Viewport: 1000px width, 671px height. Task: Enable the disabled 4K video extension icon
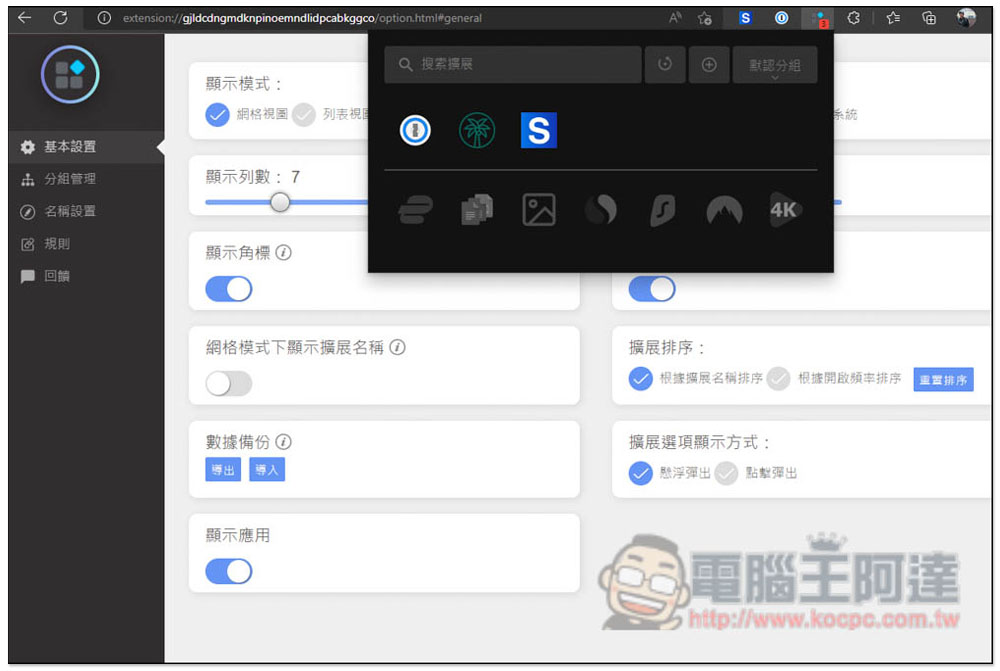(784, 210)
